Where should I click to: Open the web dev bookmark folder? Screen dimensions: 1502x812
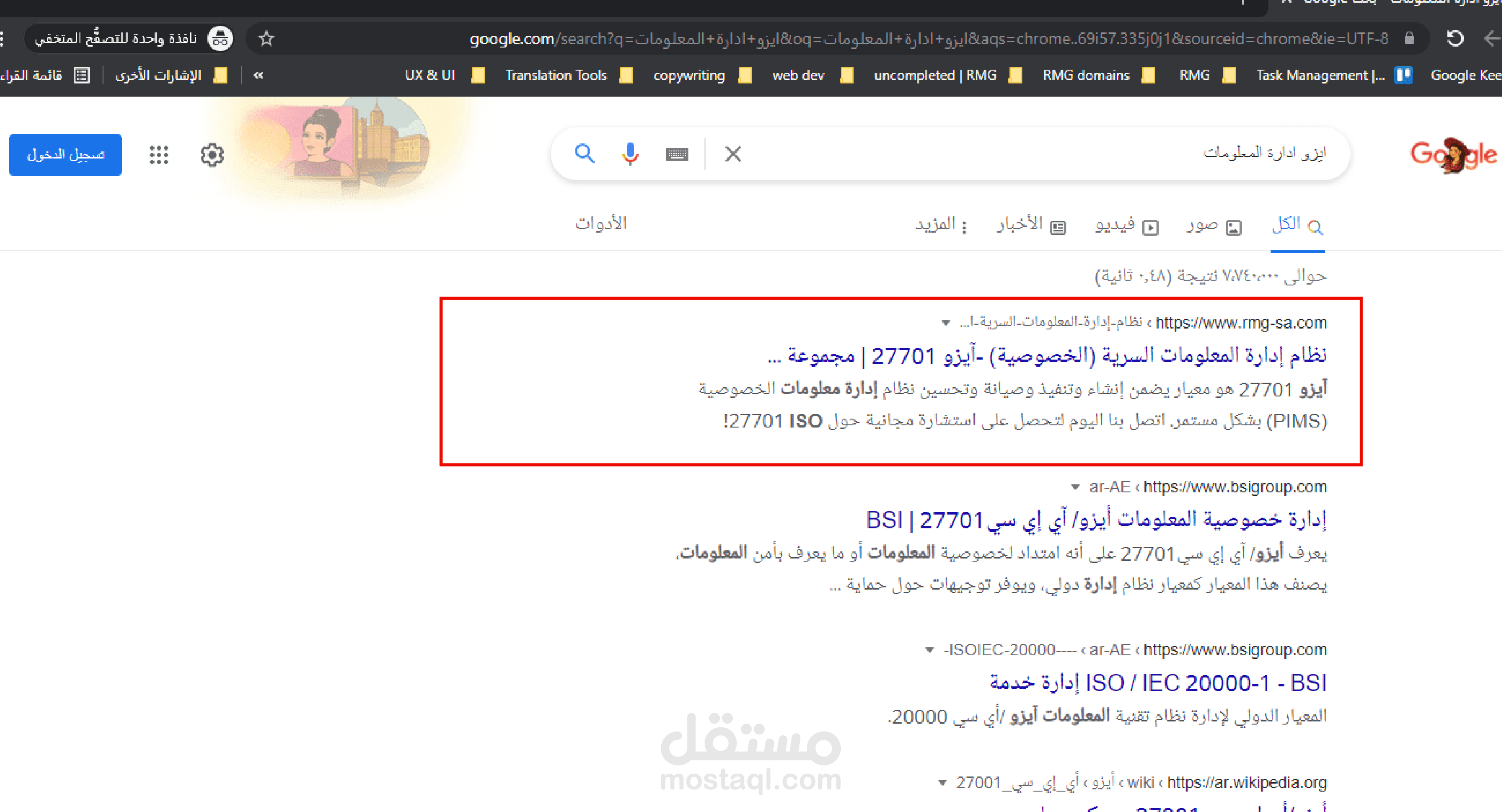813,75
